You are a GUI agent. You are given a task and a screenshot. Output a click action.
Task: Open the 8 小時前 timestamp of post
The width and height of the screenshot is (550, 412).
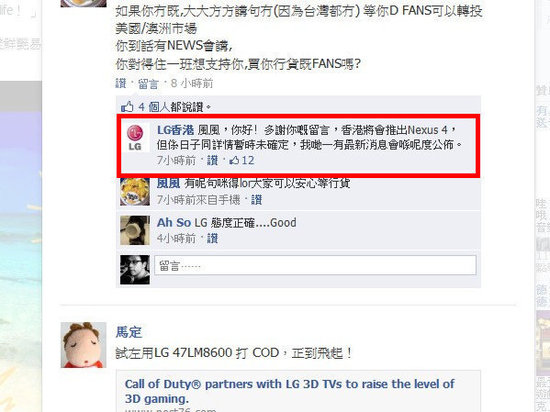coord(192,83)
